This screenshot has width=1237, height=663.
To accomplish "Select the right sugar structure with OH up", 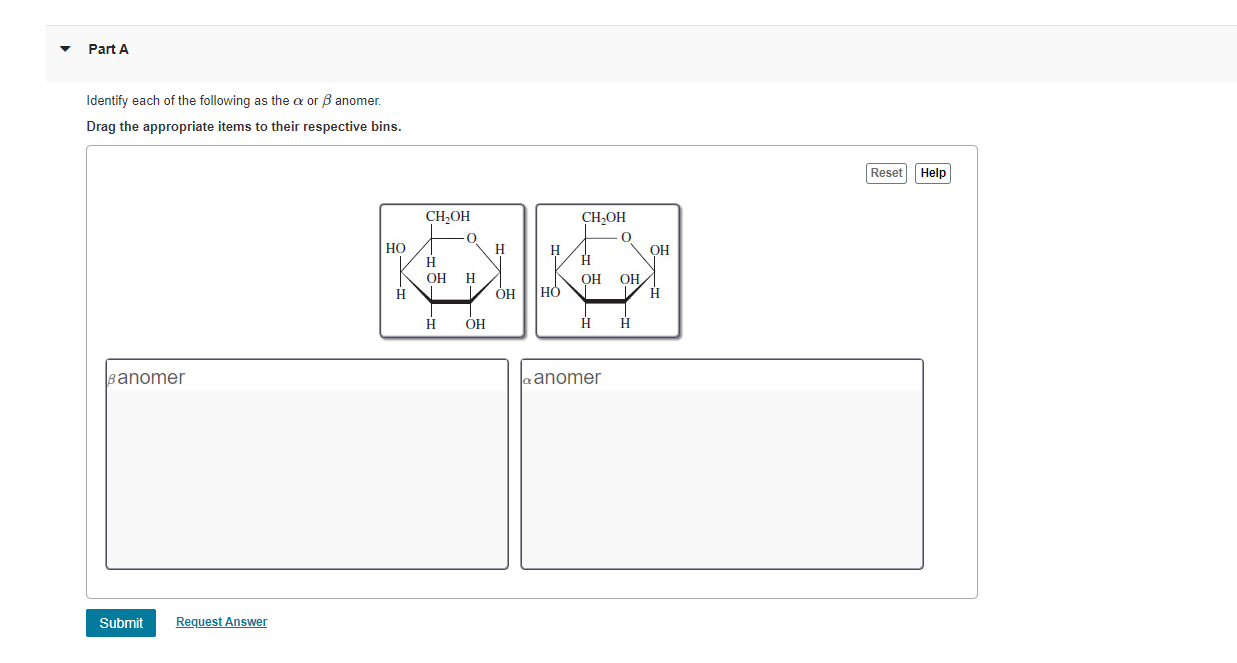I will [608, 270].
